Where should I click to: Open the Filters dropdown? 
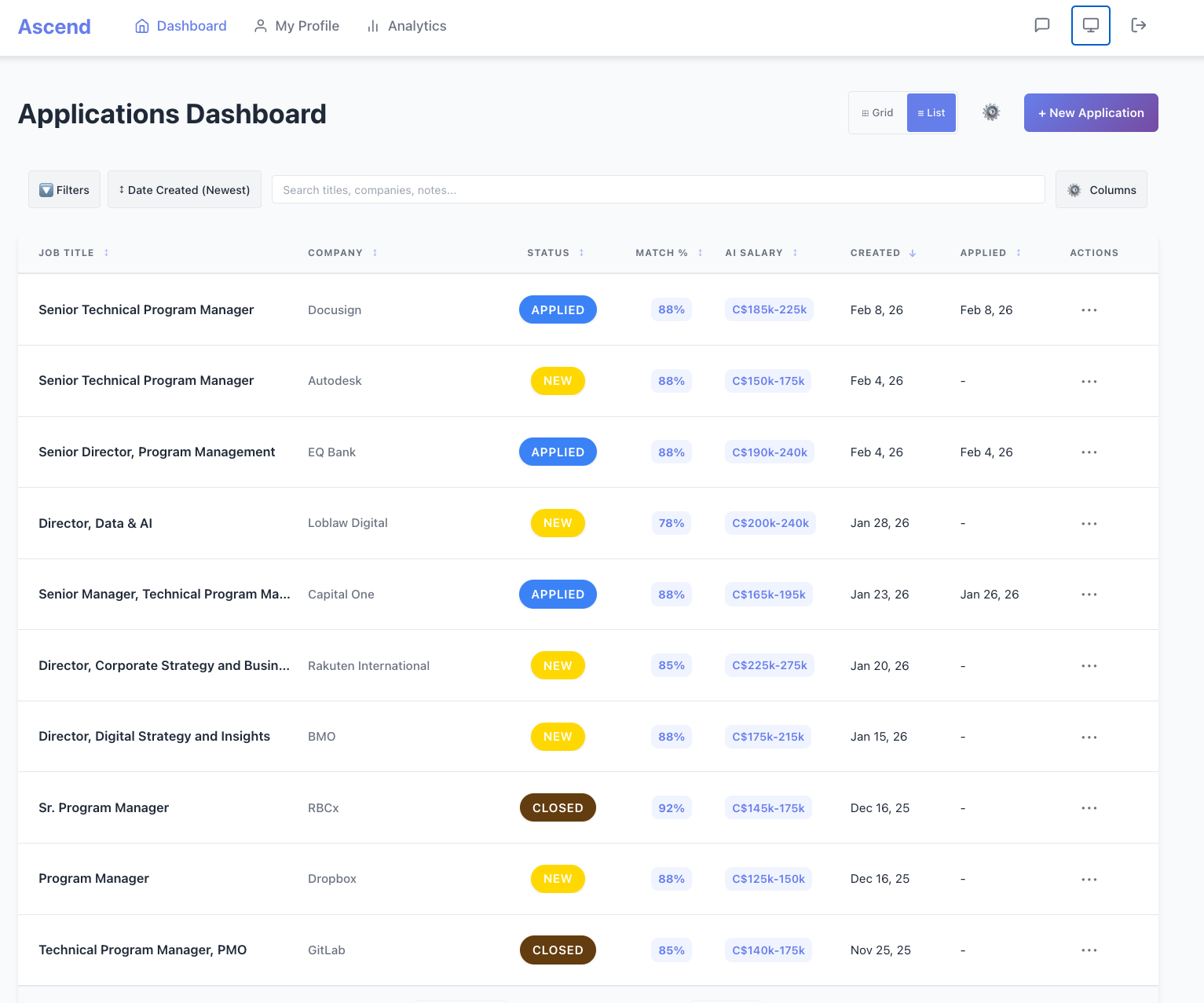(x=64, y=189)
